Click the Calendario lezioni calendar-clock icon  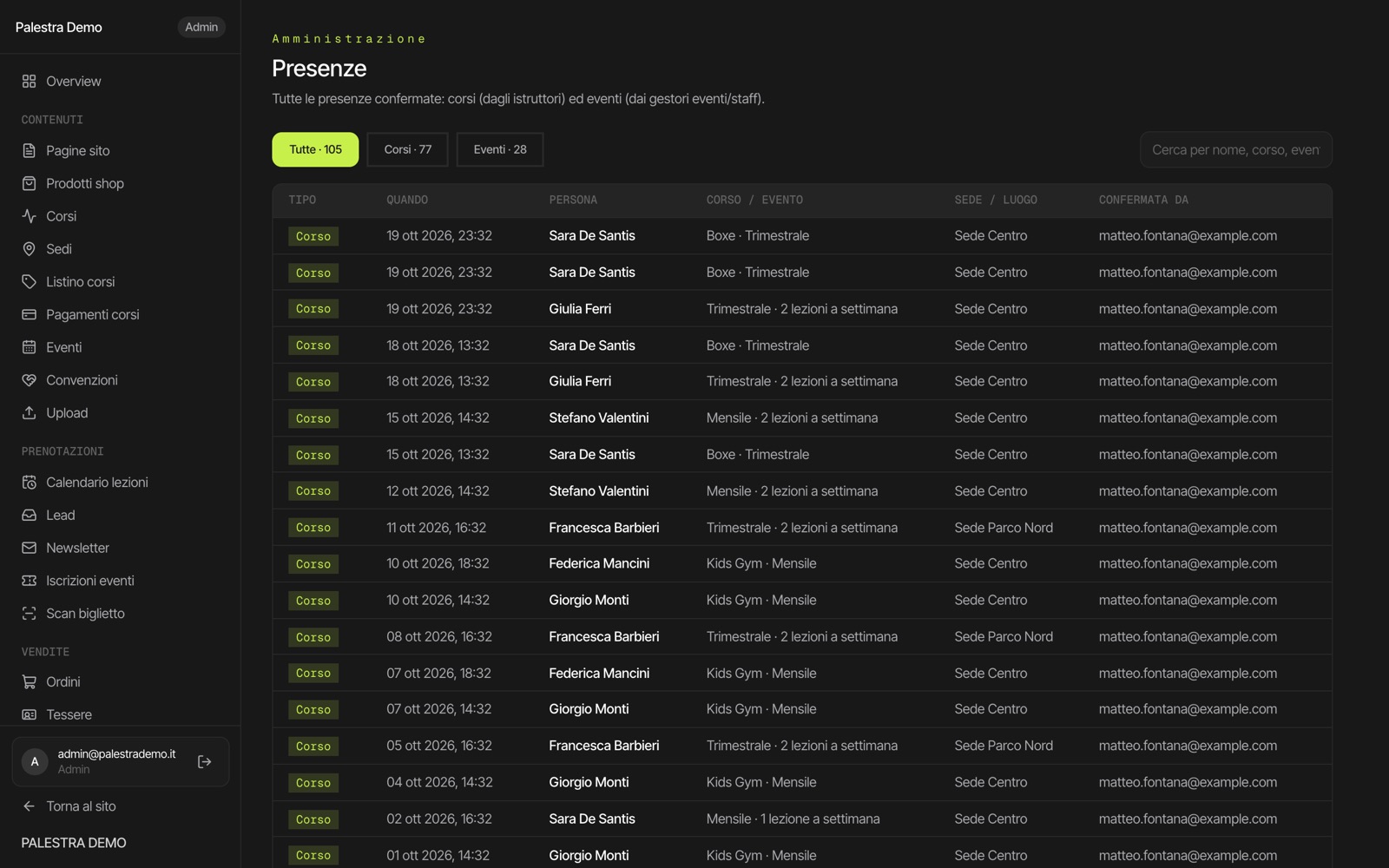29,482
